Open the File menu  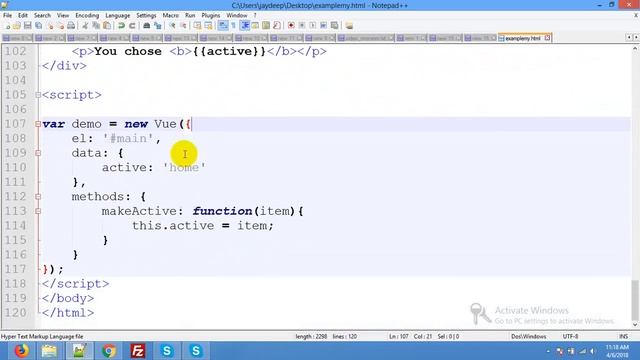pyautogui.click(x=7, y=15)
